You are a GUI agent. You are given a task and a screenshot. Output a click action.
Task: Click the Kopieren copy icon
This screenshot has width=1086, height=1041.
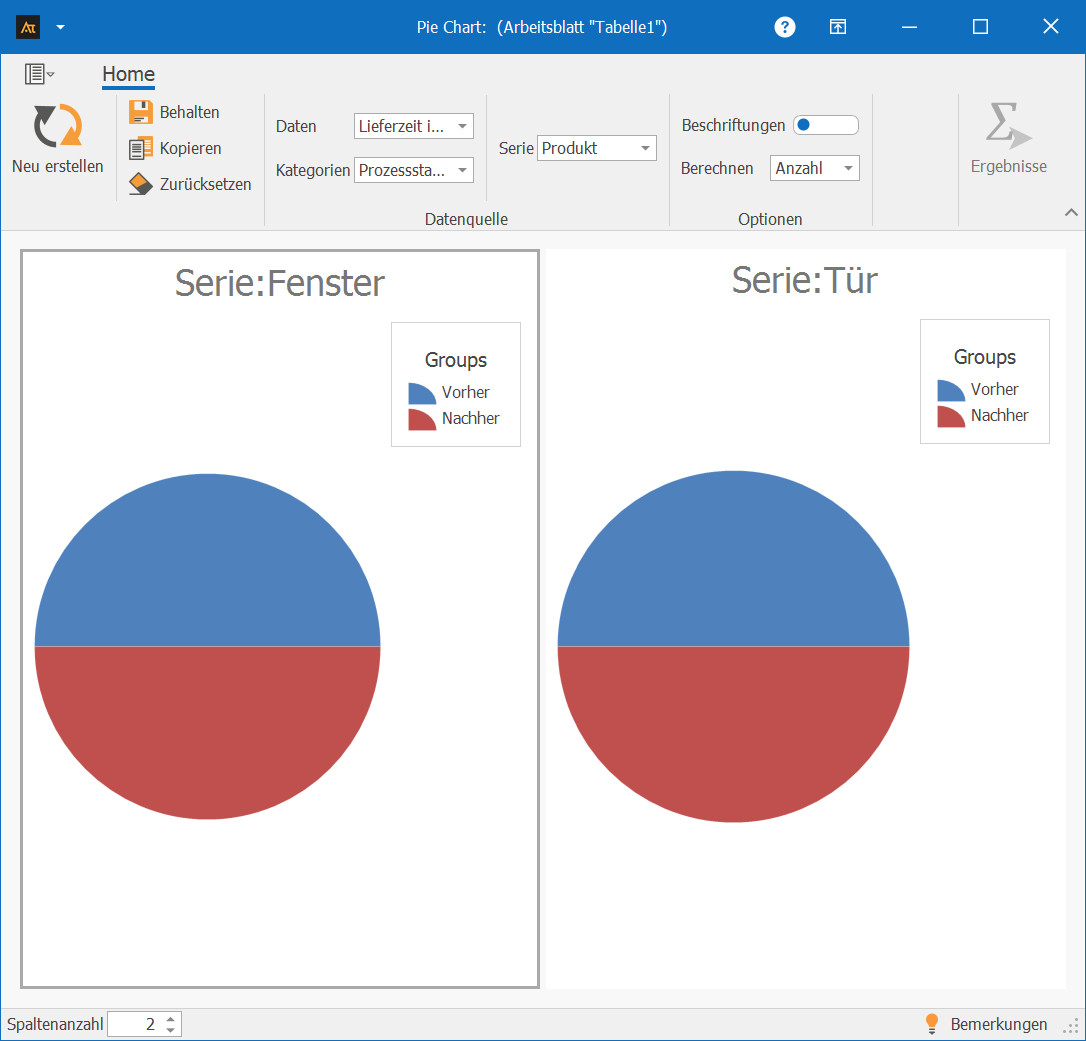click(141, 148)
